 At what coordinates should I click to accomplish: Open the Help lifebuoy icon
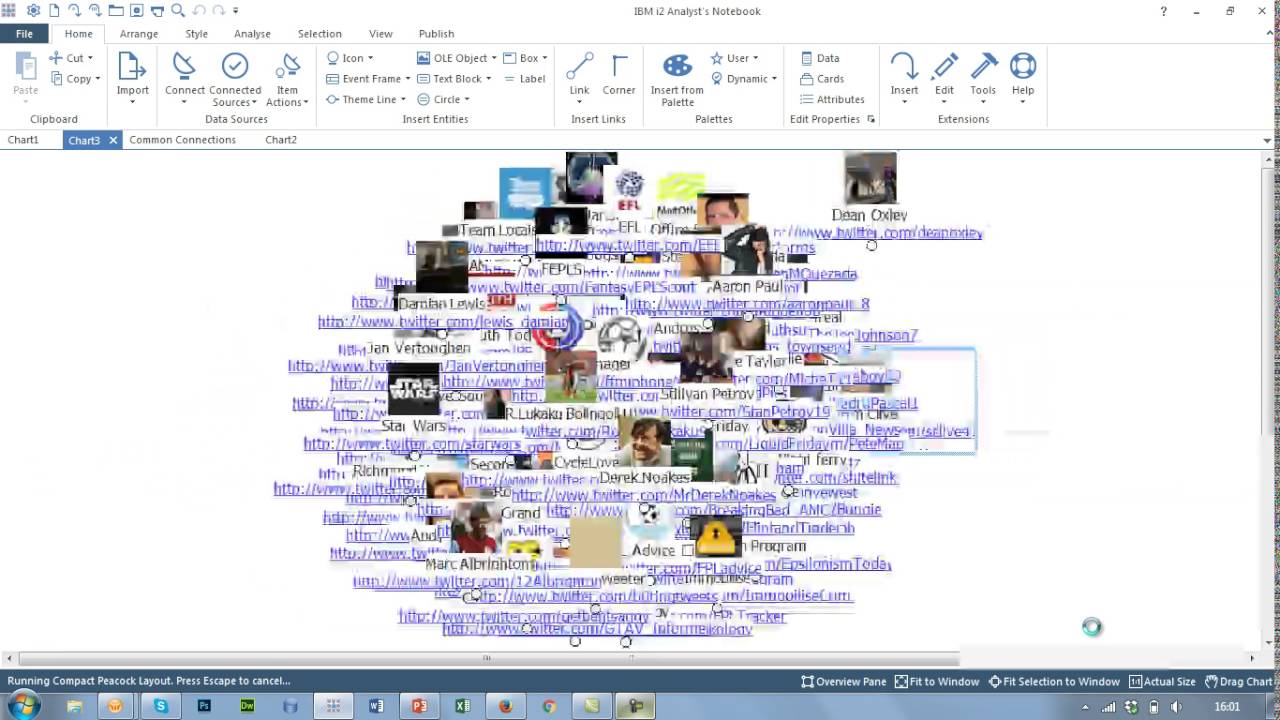click(1022, 66)
